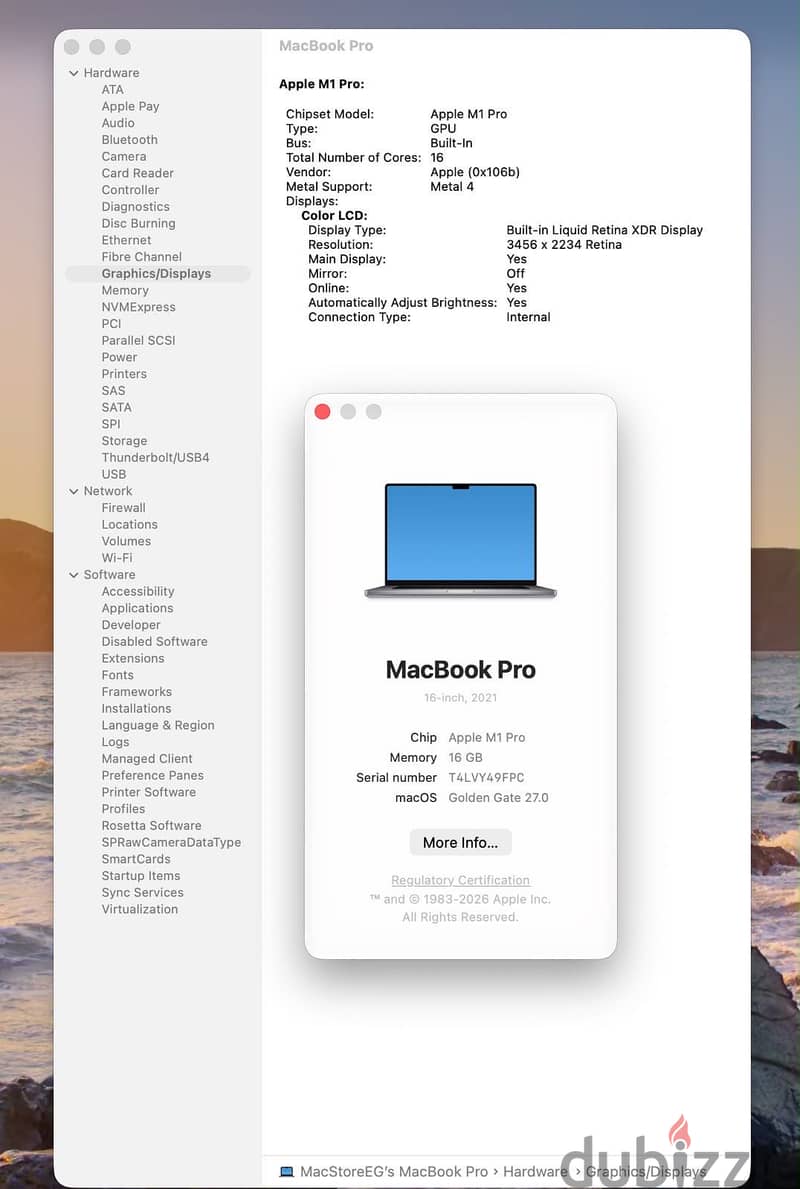Select Thunderbolt/USB4 in the sidebar
Image resolution: width=800 pixels, height=1189 pixels.
(x=155, y=457)
